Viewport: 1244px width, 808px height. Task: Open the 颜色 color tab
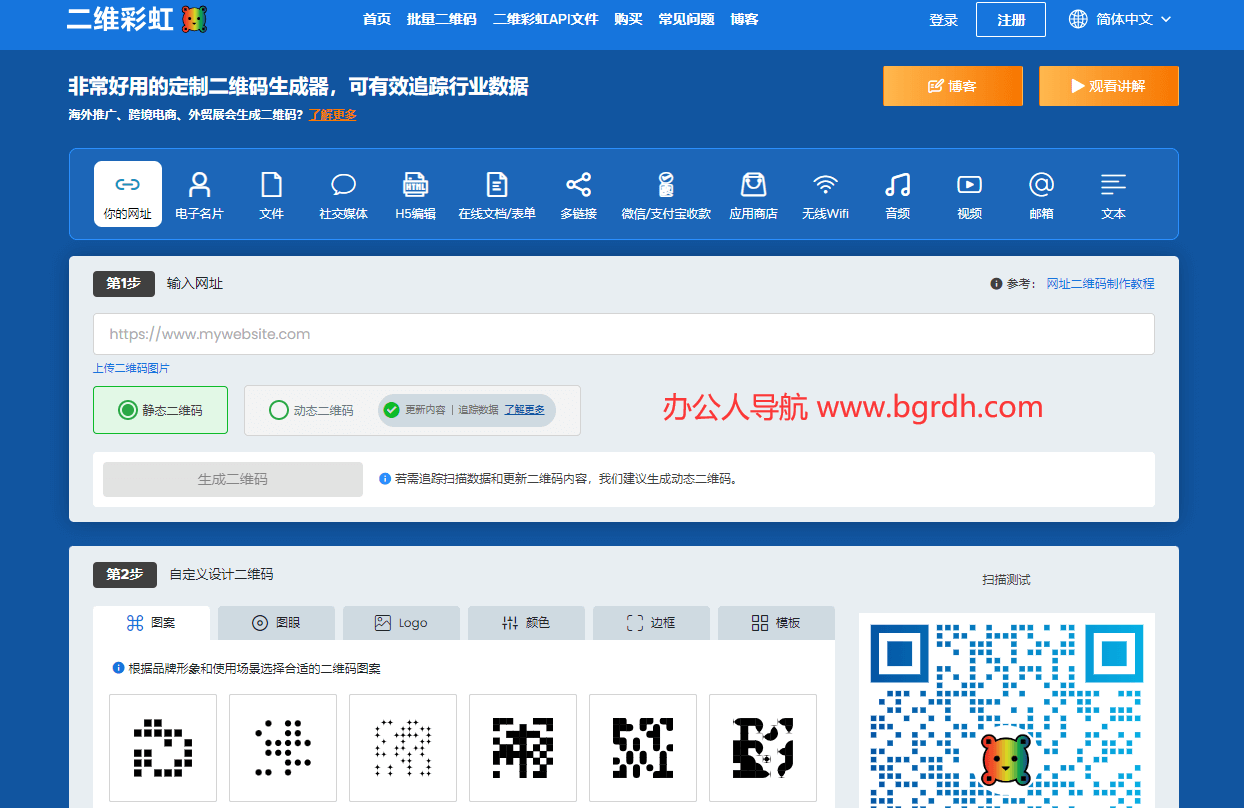[x=526, y=623]
